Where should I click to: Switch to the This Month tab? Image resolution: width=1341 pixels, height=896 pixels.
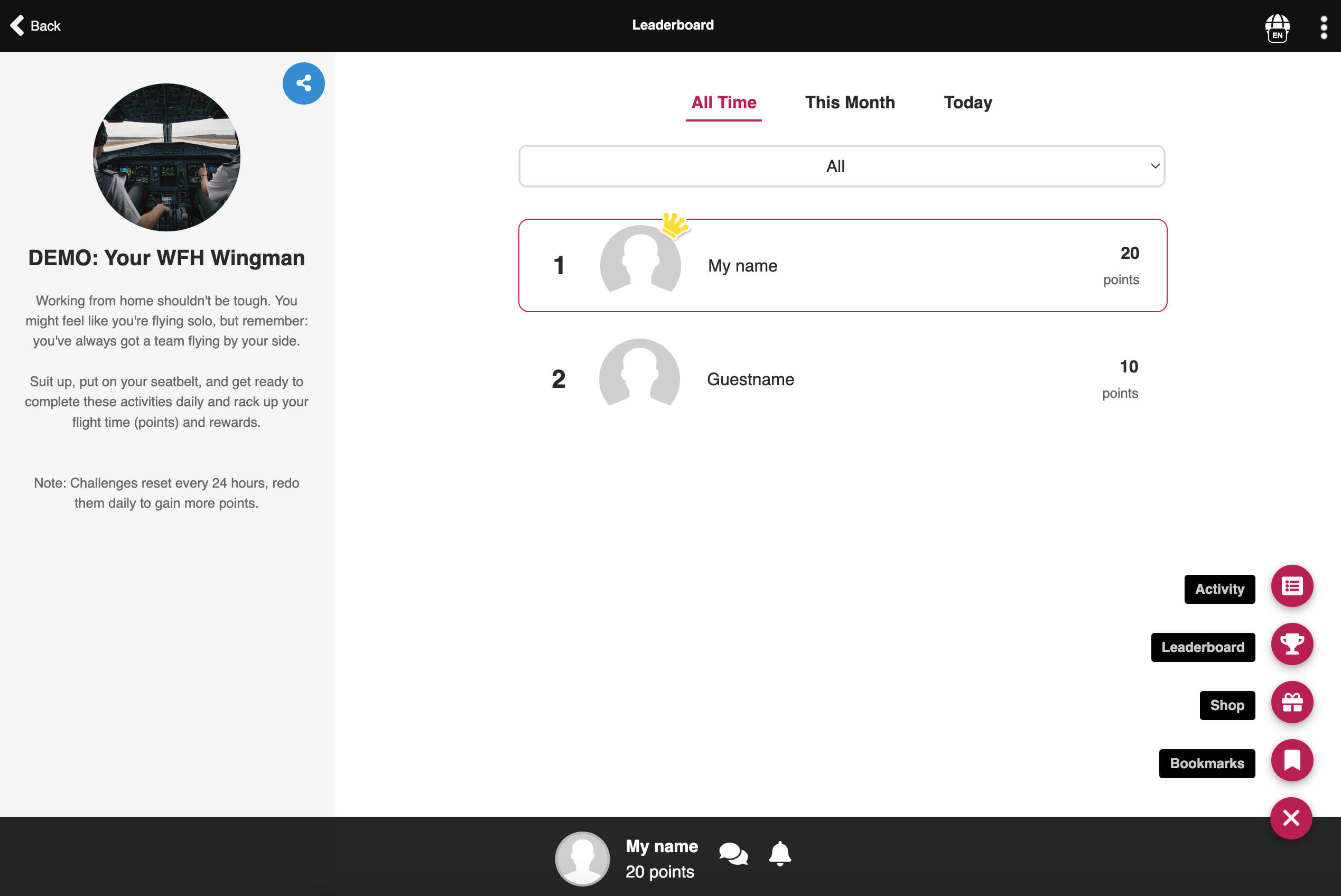(x=850, y=103)
